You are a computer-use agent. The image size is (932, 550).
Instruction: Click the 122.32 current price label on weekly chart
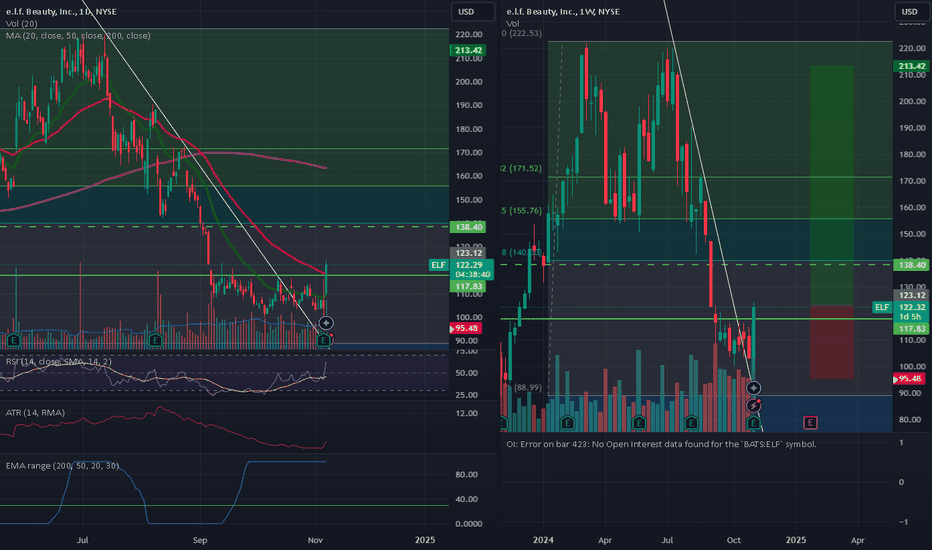911,312
